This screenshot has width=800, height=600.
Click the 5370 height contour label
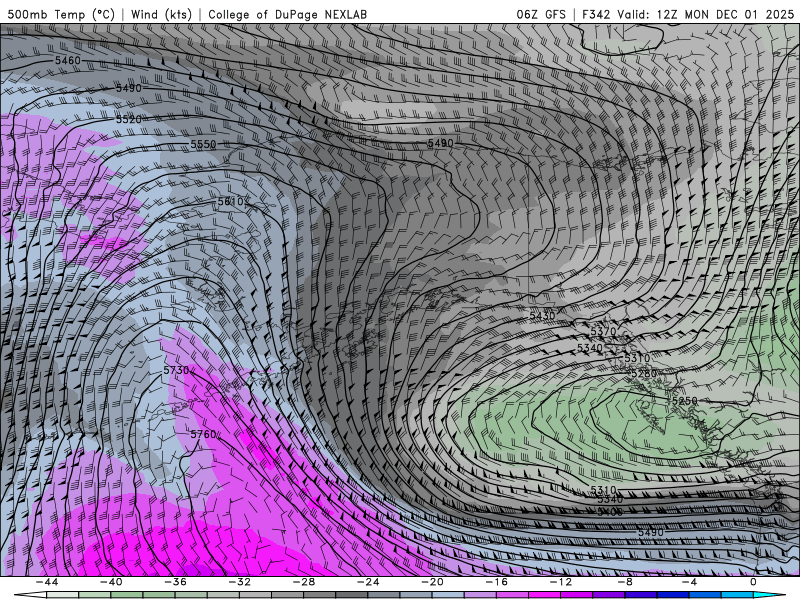[603, 331]
